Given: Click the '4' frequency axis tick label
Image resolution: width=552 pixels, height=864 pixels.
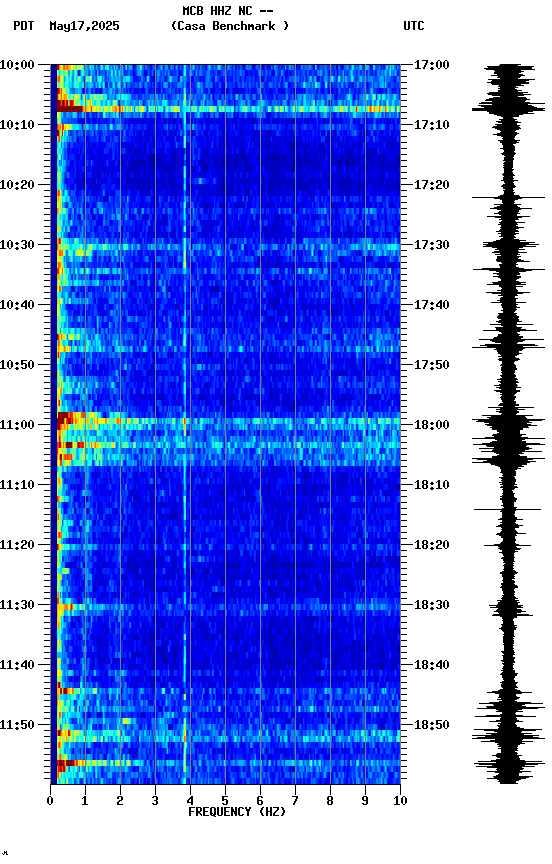Looking at the screenshot, I should point(190,801).
